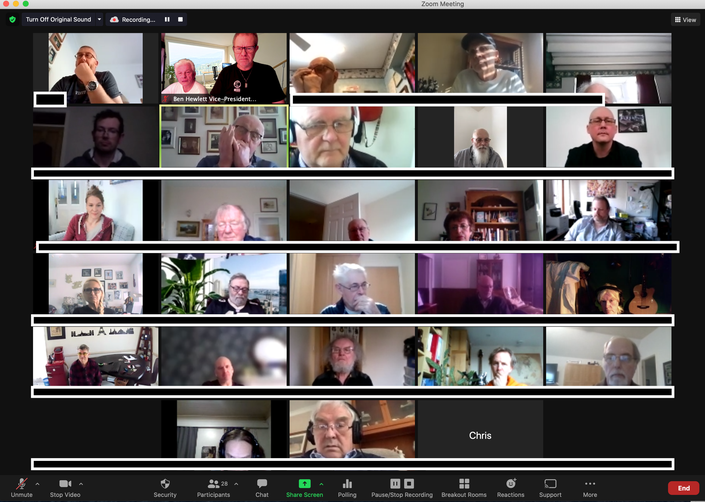Viewport: 705px width, 502px height.
Task: Unmute the microphone
Action: (21, 484)
